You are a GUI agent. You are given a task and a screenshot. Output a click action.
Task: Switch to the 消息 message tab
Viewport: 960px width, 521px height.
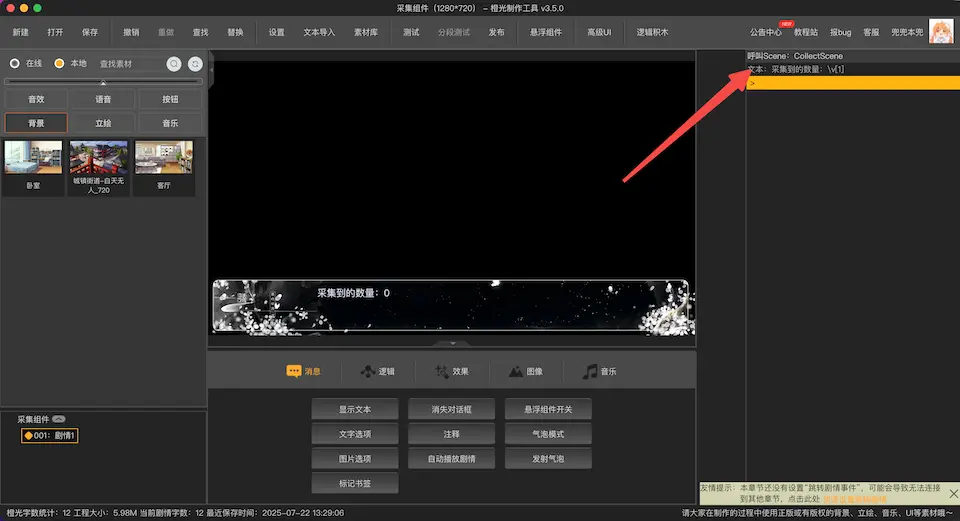(x=304, y=371)
